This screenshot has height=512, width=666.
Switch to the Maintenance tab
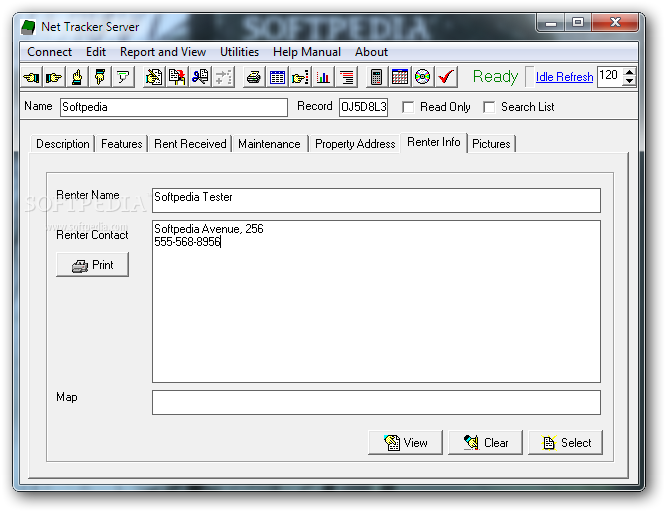pos(269,144)
